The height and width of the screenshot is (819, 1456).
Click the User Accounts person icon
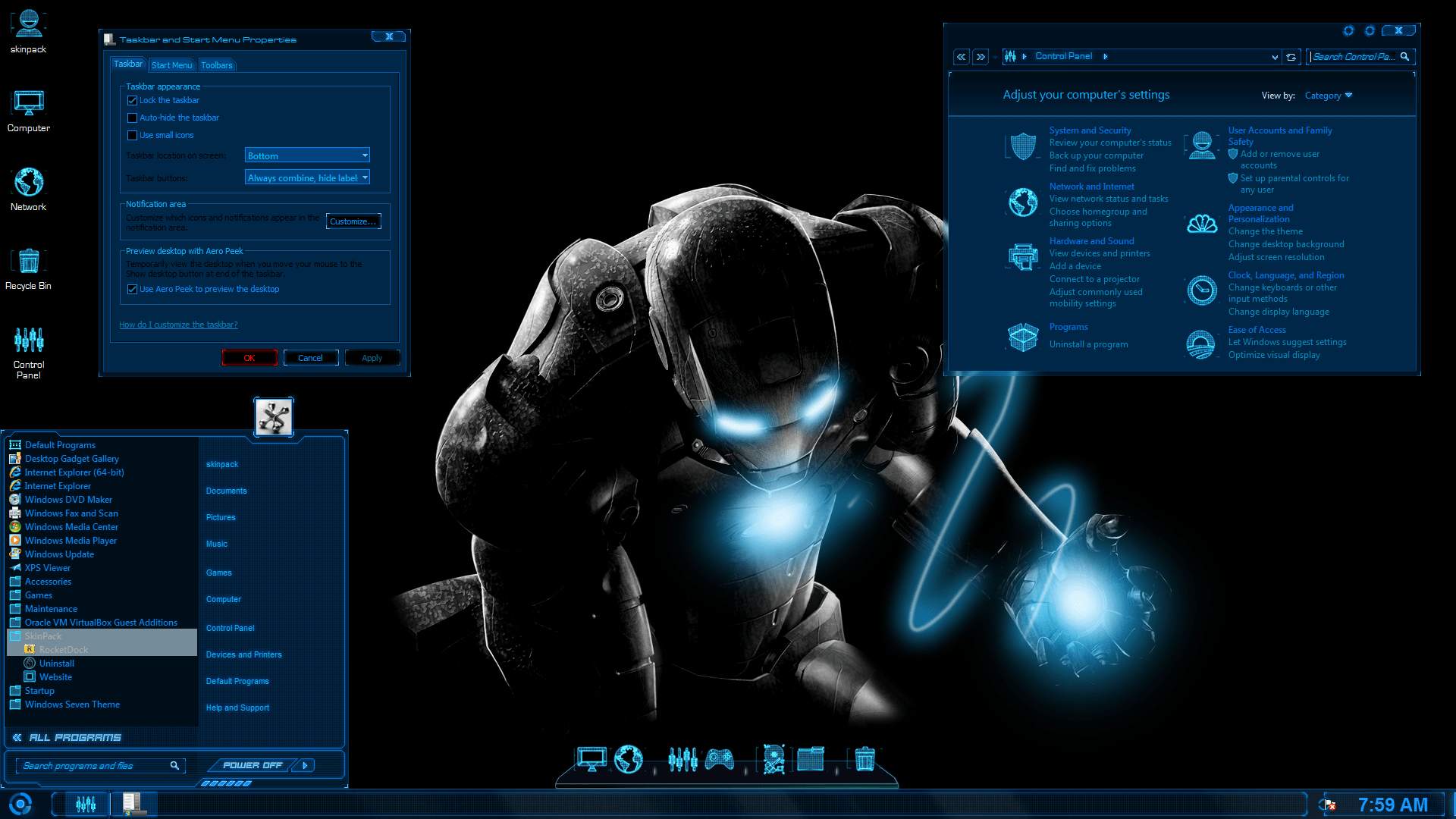click(x=1202, y=146)
